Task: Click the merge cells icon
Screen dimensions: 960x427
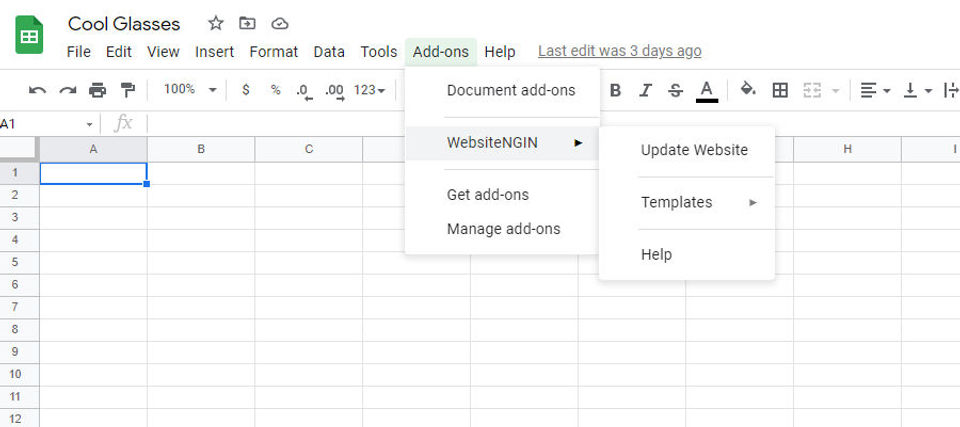Action: pos(812,91)
